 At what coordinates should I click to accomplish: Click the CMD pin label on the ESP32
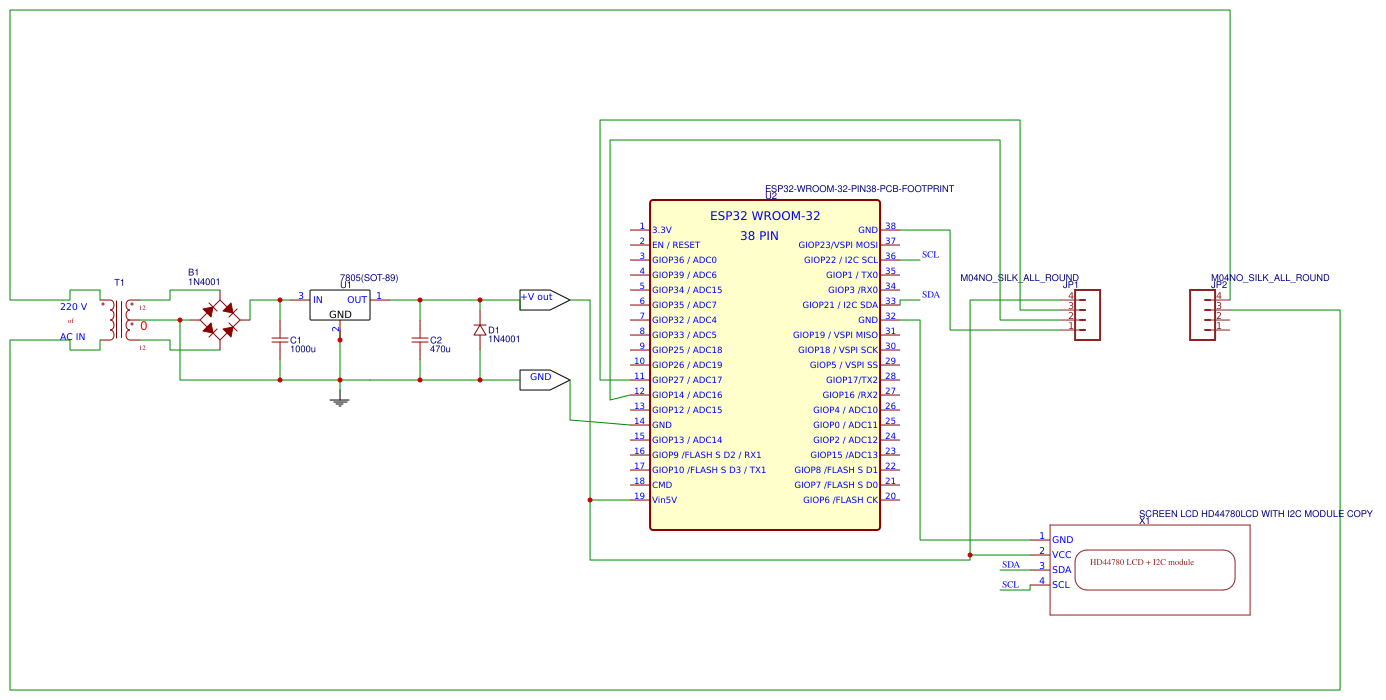662,485
